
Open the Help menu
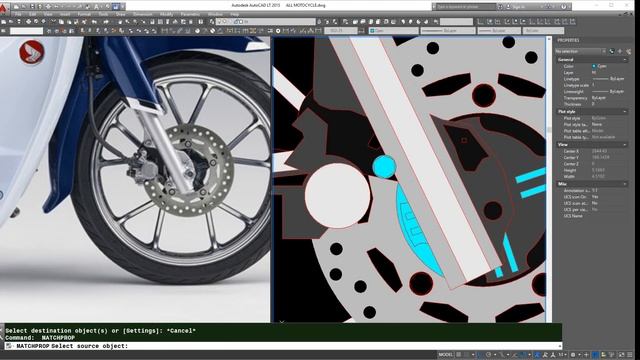pos(235,14)
